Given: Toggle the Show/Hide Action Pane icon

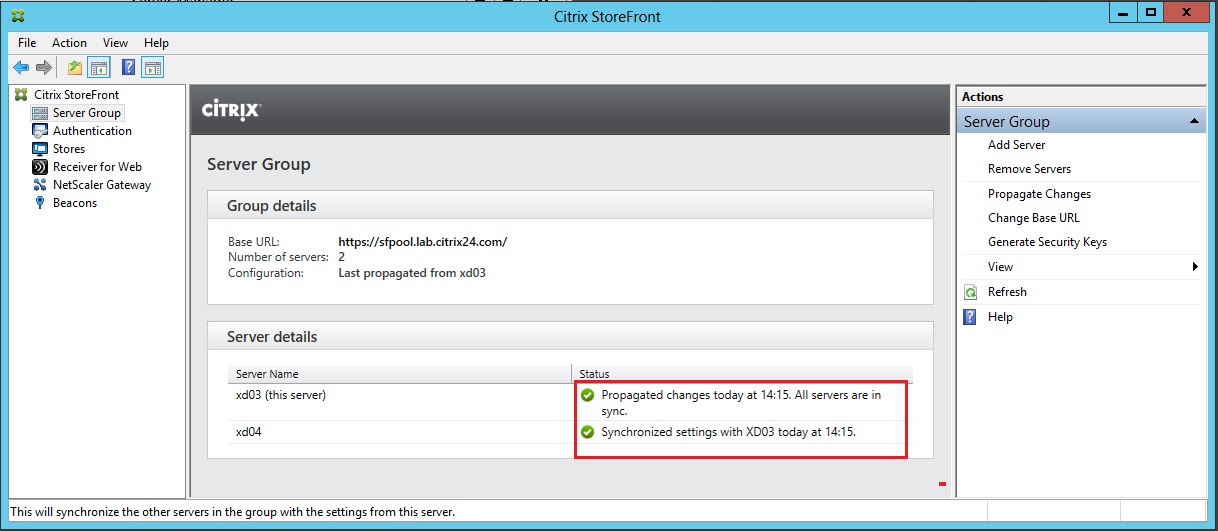Looking at the screenshot, I should [x=152, y=68].
